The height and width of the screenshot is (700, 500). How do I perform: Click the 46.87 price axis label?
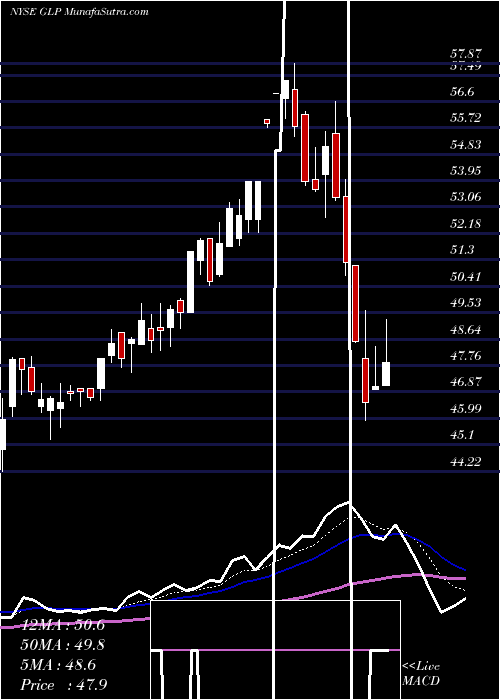point(466,382)
